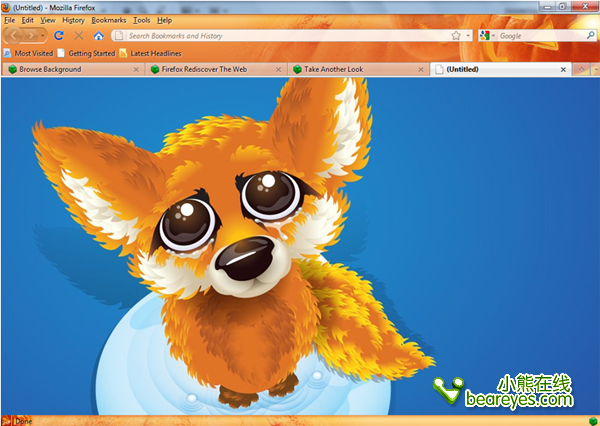Open the list all tabs dropdown

pos(596,69)
